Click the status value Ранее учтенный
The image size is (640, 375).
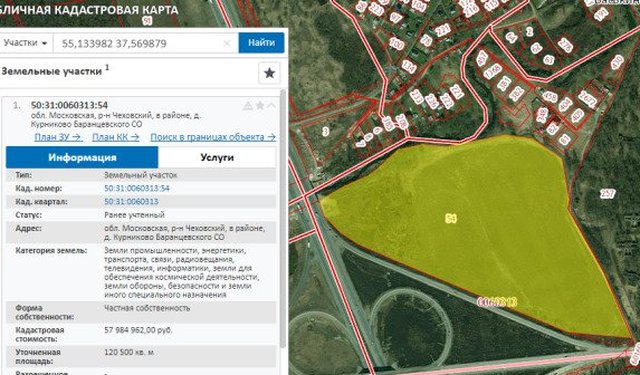coord(134,215)
